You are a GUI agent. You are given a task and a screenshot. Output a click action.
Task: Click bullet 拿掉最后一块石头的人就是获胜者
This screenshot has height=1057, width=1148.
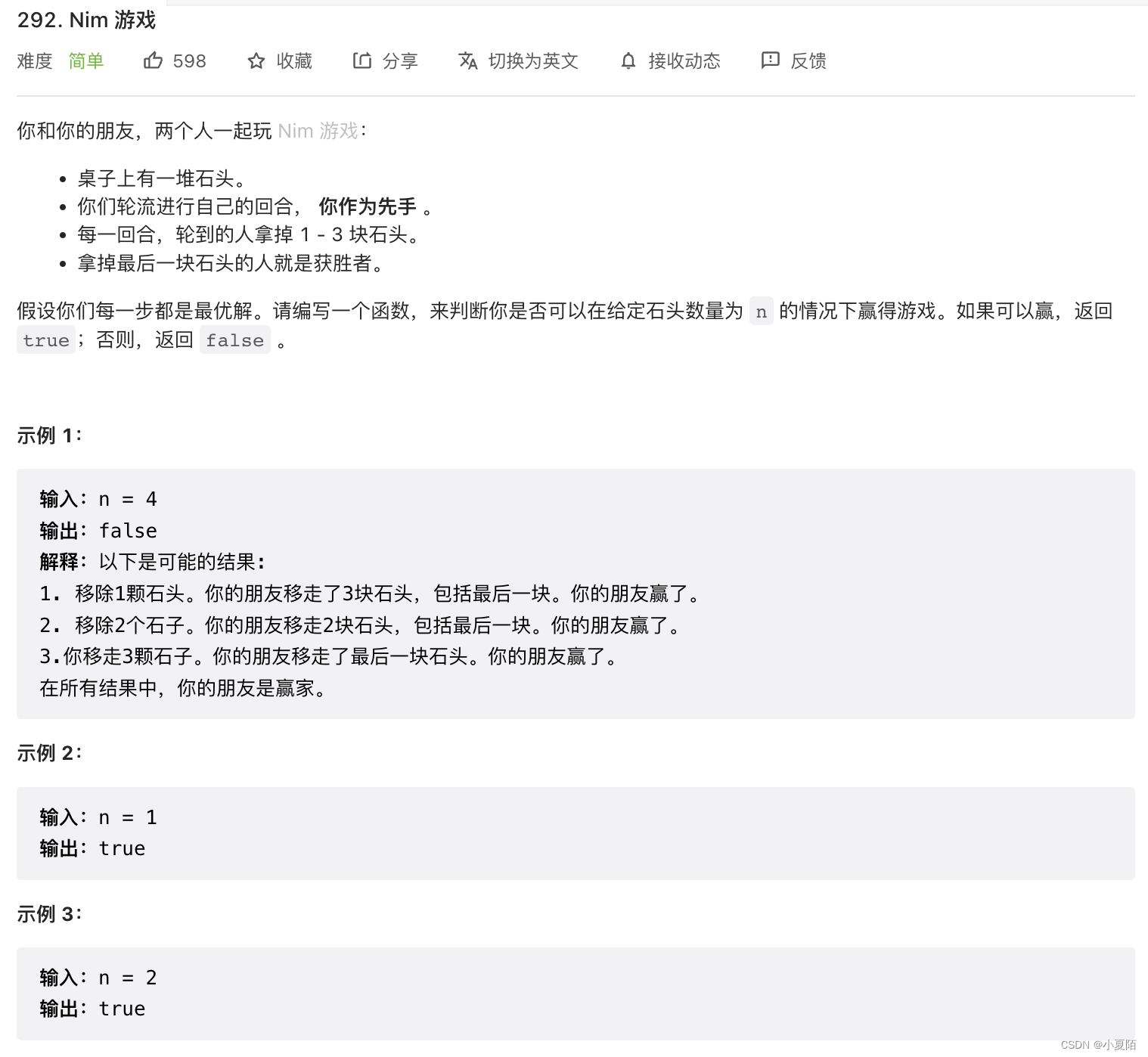click(231, 263)
